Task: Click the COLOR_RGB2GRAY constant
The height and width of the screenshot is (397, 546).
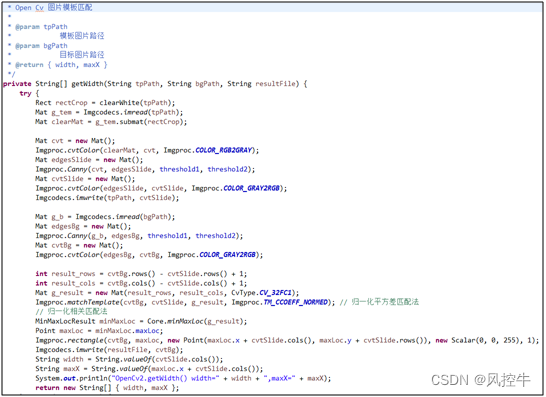Action: tap(224, 150)
